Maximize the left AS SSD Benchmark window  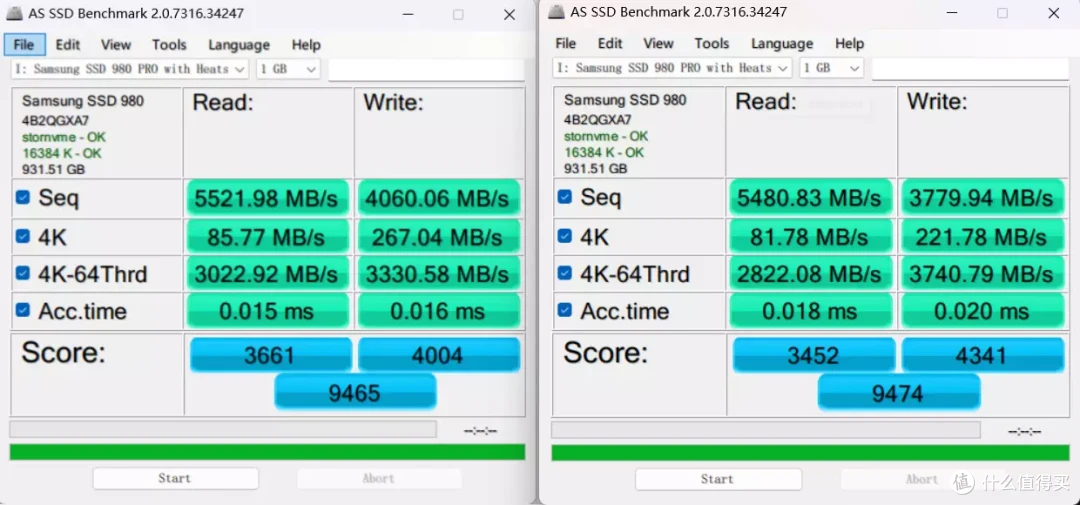coord(458,14)
